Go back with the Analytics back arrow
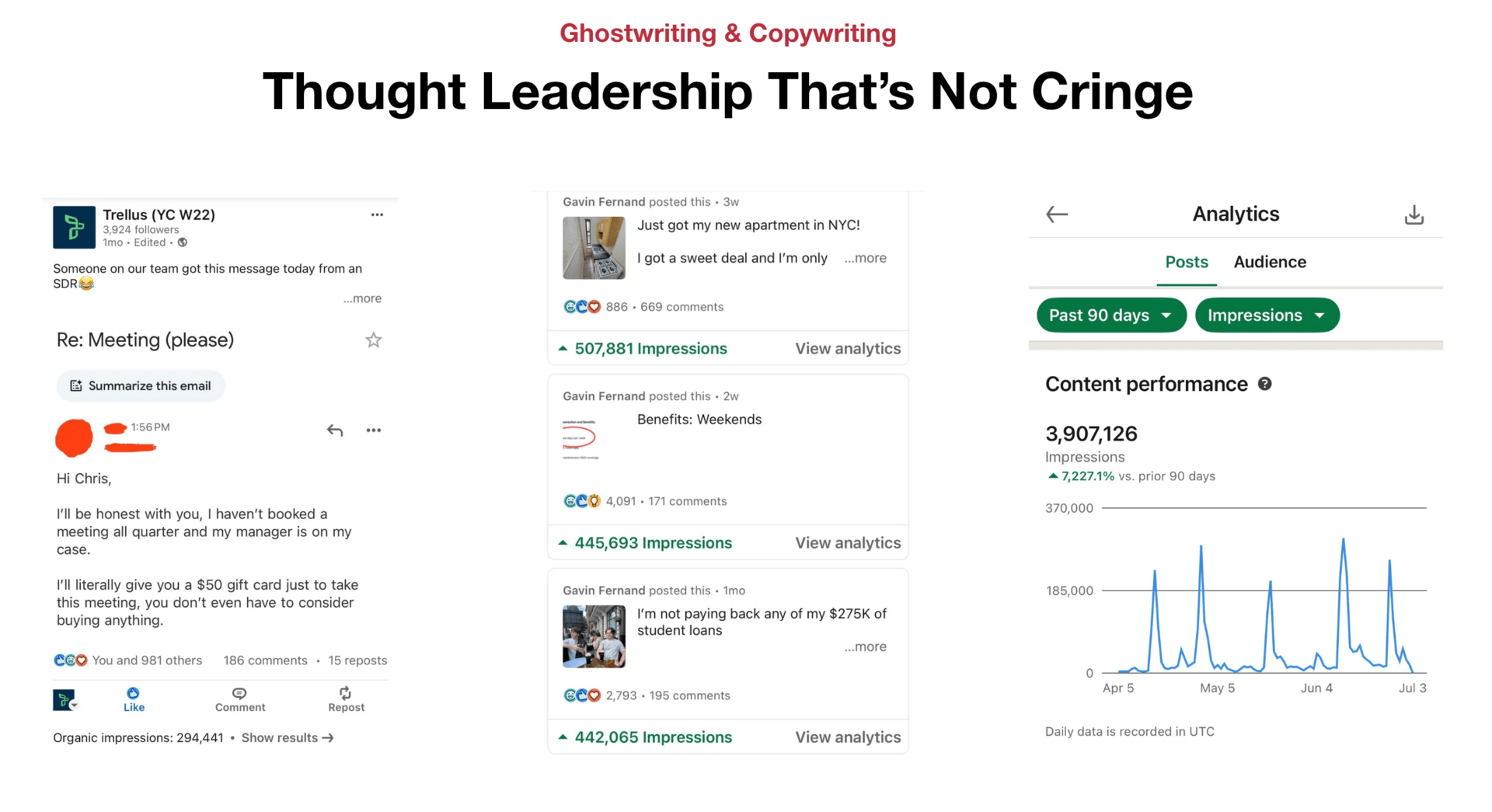1492x812 pixels. coord(1057,214)
